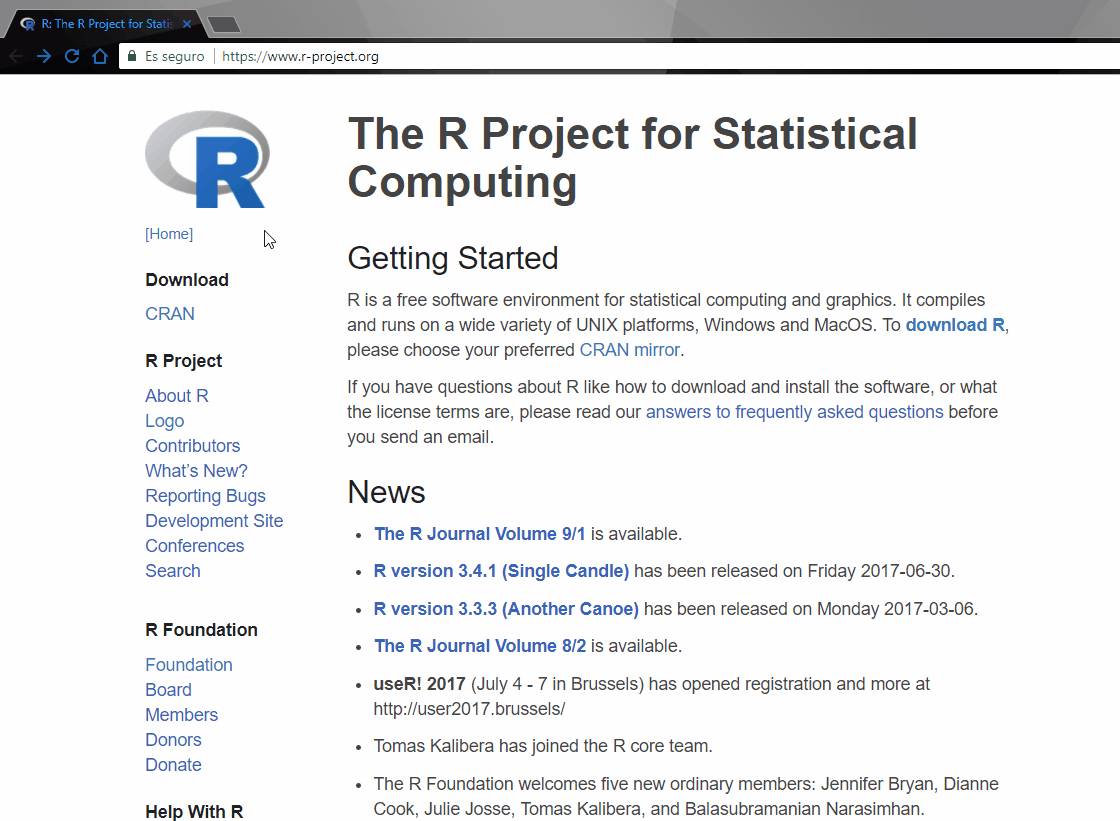Open R version 3.3.3 (Another Canoe)
The height and width of the screenshot is (821, 1120).
(x=506, y=609)
